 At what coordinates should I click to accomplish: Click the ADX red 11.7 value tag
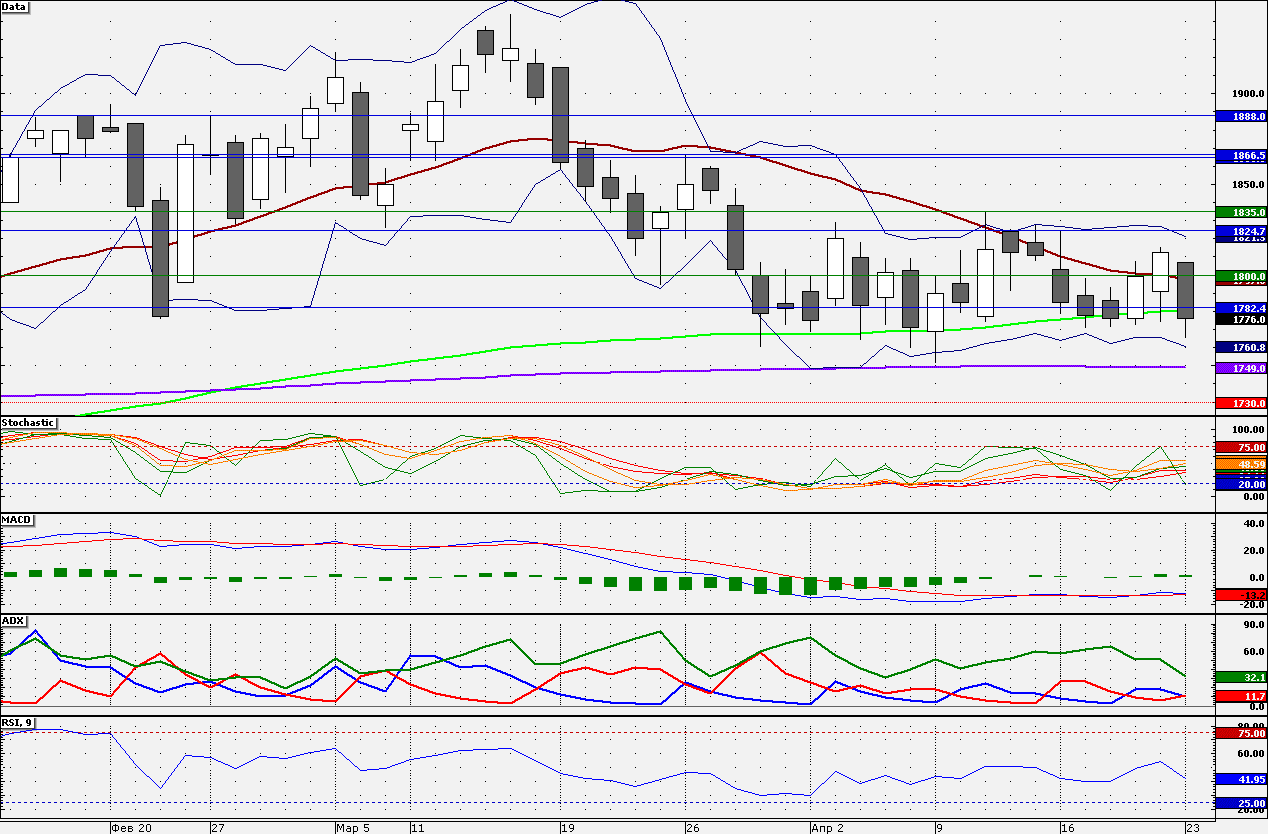[1241, 696]
